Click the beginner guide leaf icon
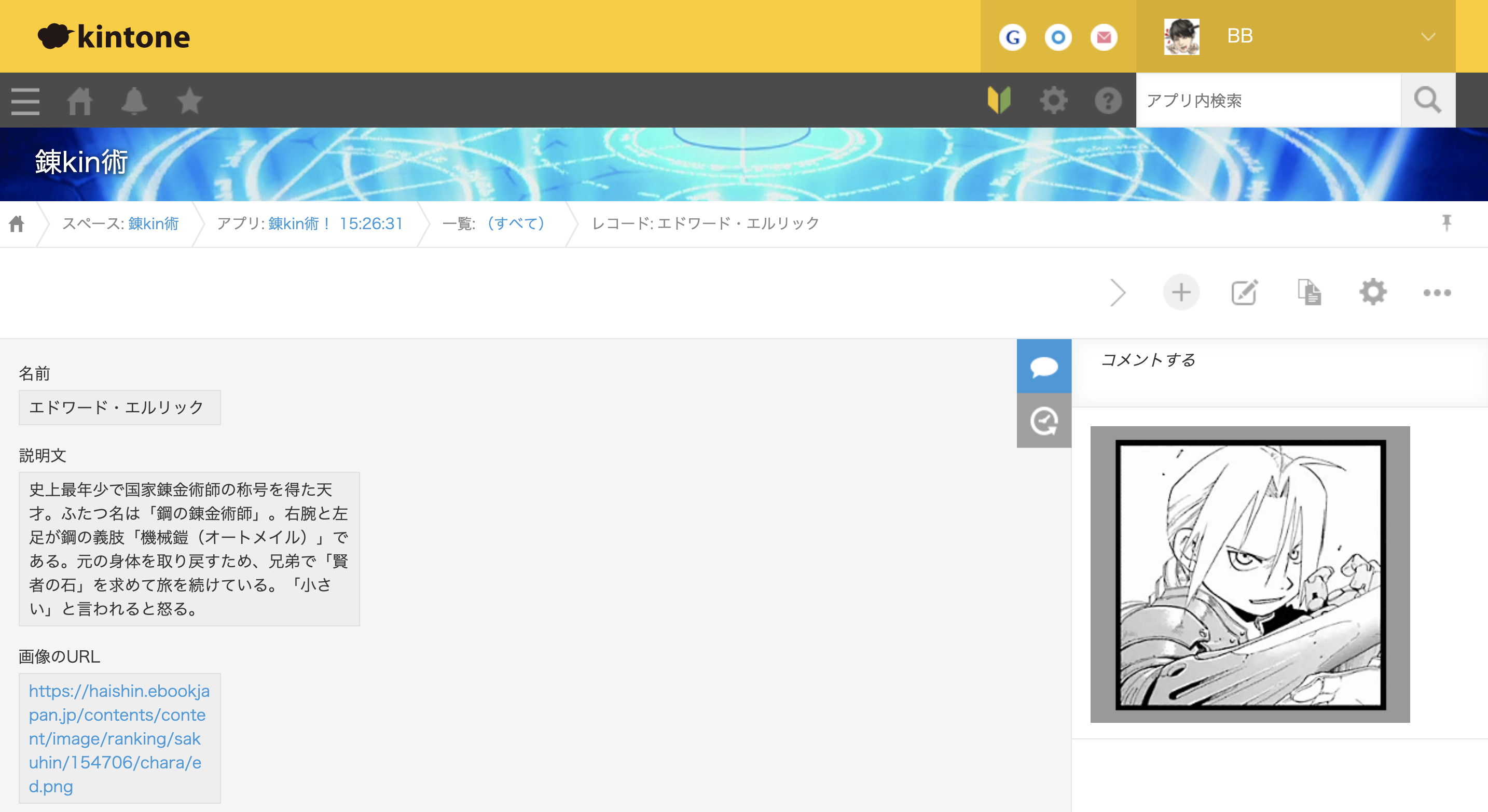The image size is (1488, 812). click(999, 101)
